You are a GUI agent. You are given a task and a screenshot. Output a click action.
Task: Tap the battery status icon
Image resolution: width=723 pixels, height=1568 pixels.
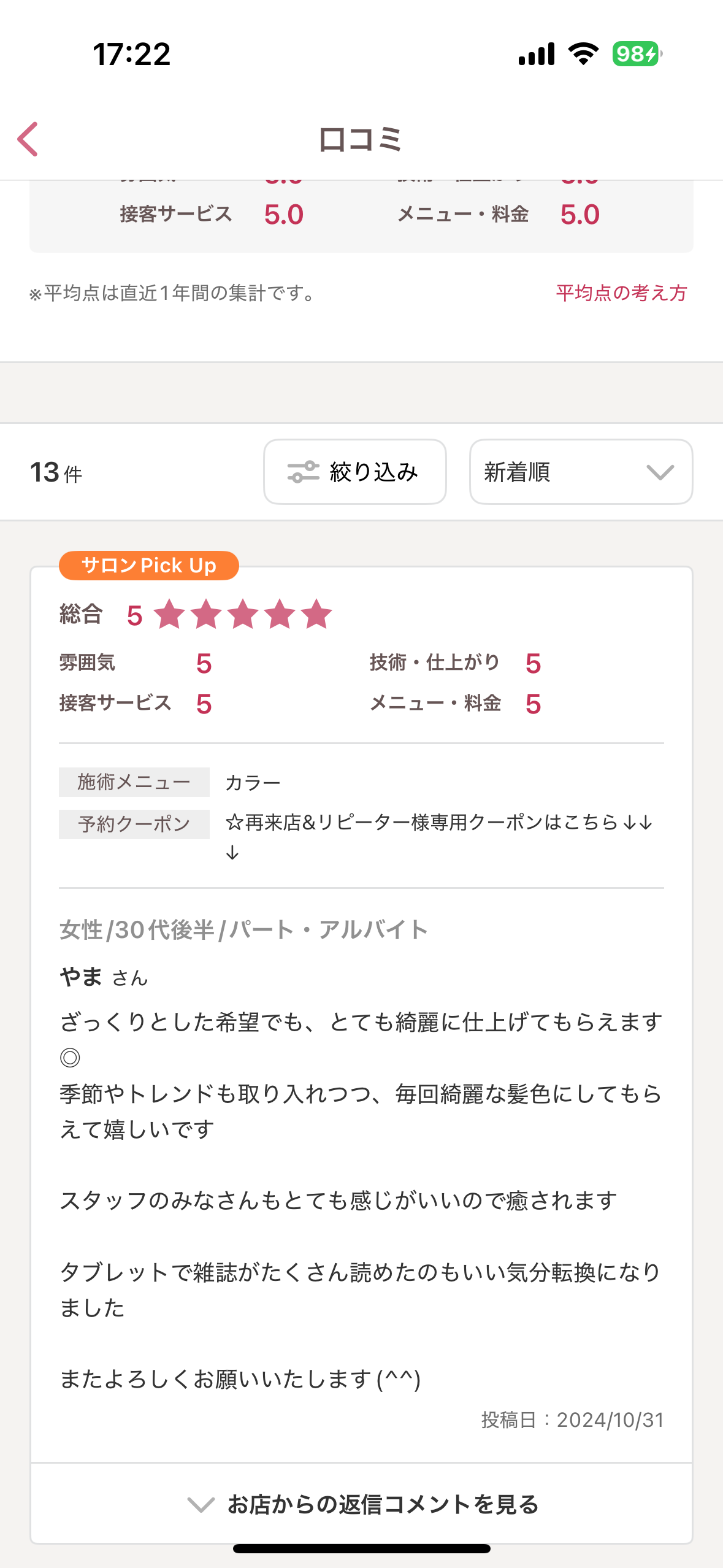tap(637, 54)
